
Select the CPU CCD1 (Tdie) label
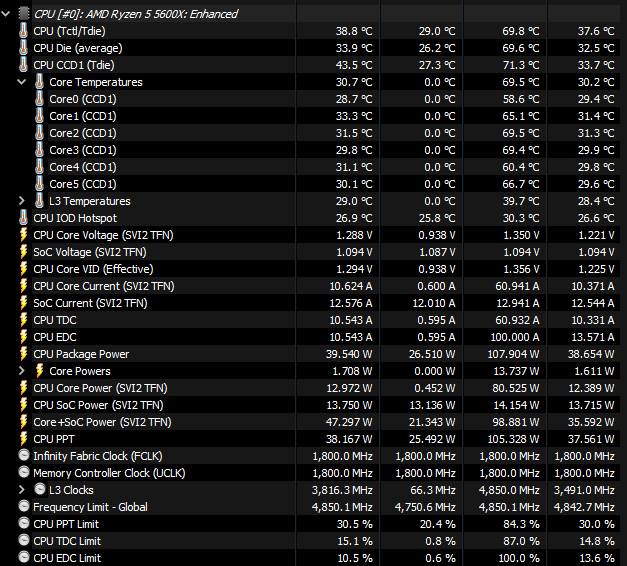tap(74, 65)
